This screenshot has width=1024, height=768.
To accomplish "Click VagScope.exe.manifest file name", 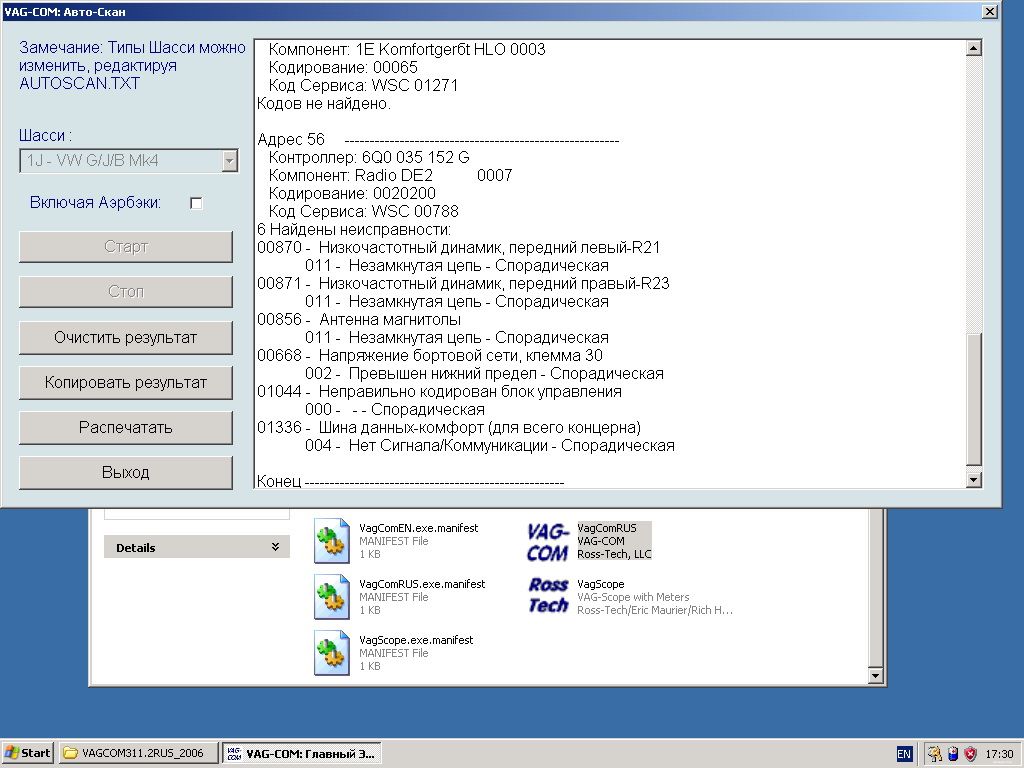I will click(416, 640).
